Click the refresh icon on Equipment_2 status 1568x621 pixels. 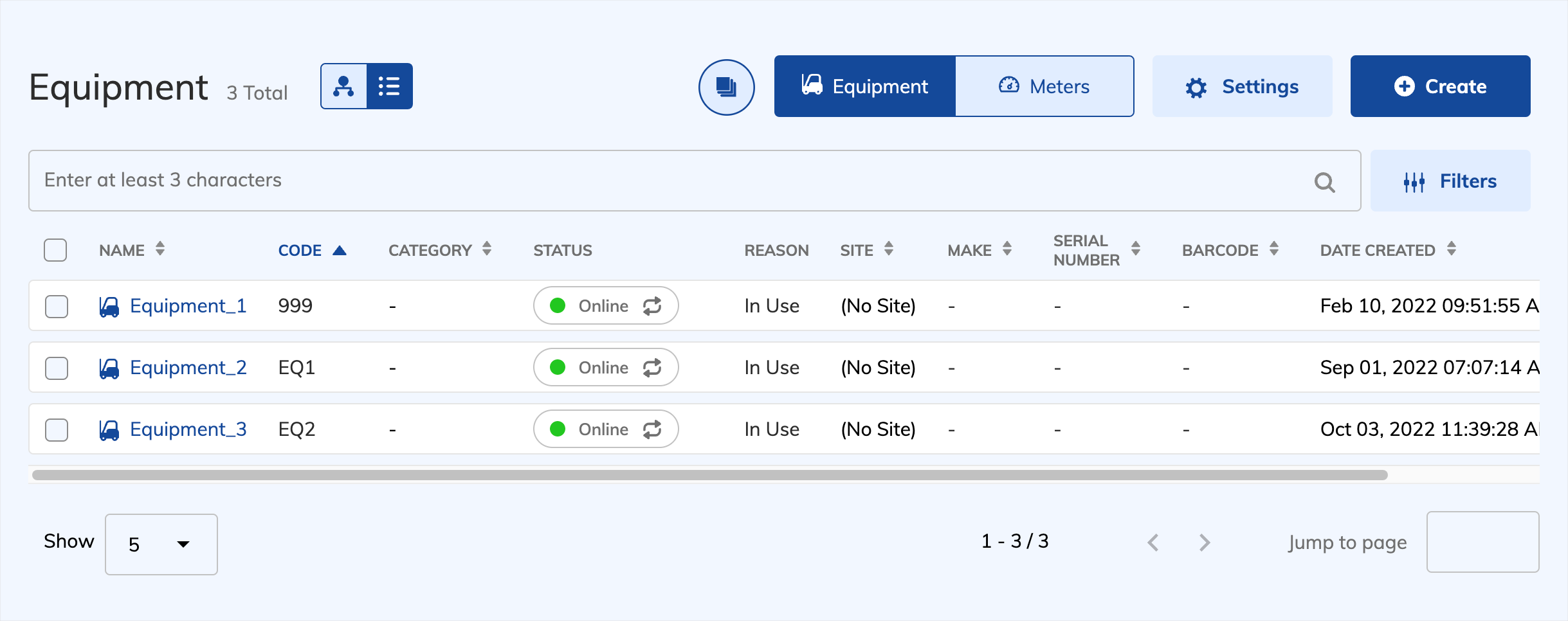click(652, 367)
